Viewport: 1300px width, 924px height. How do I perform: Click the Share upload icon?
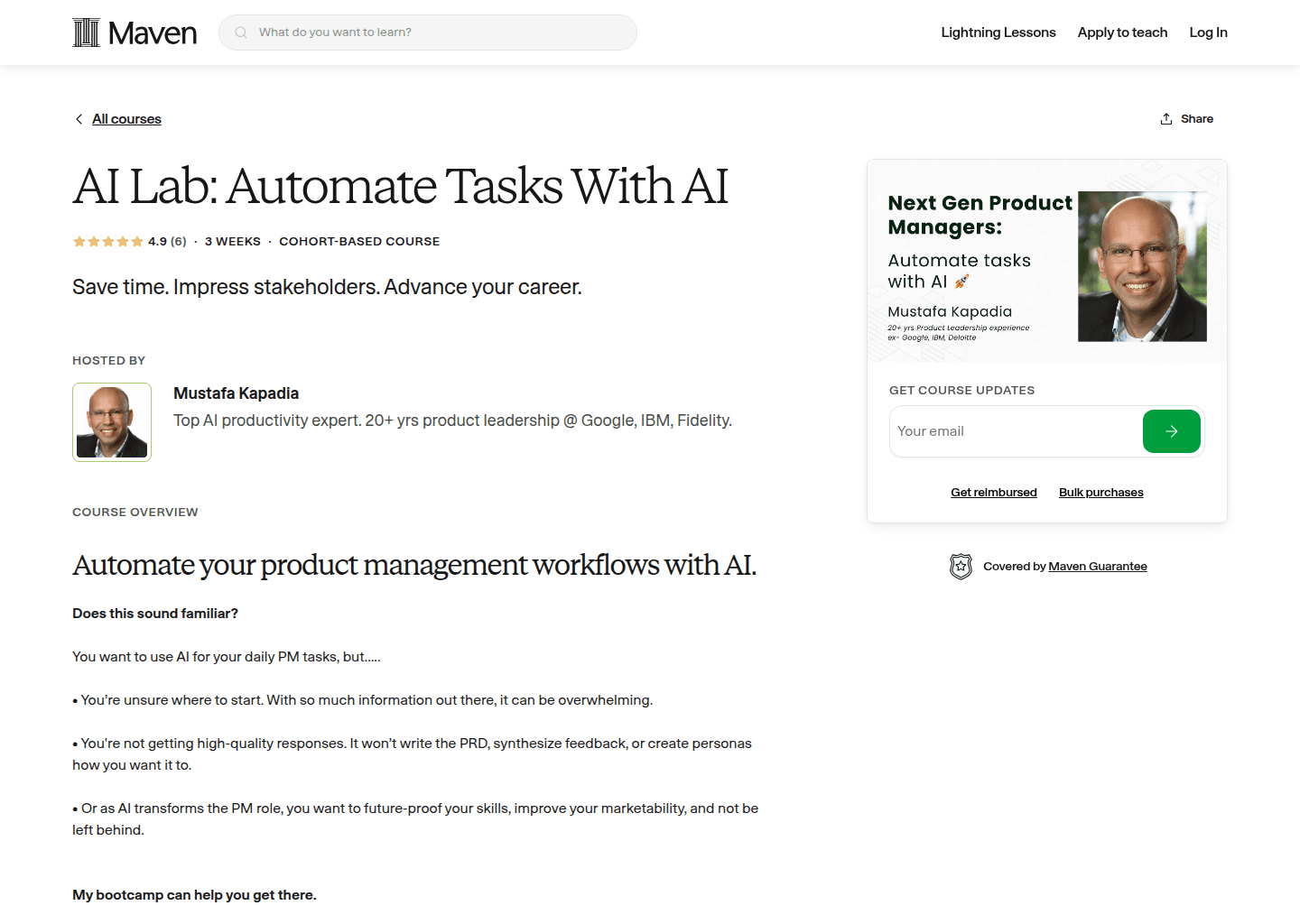click(x=1165, y=118)
